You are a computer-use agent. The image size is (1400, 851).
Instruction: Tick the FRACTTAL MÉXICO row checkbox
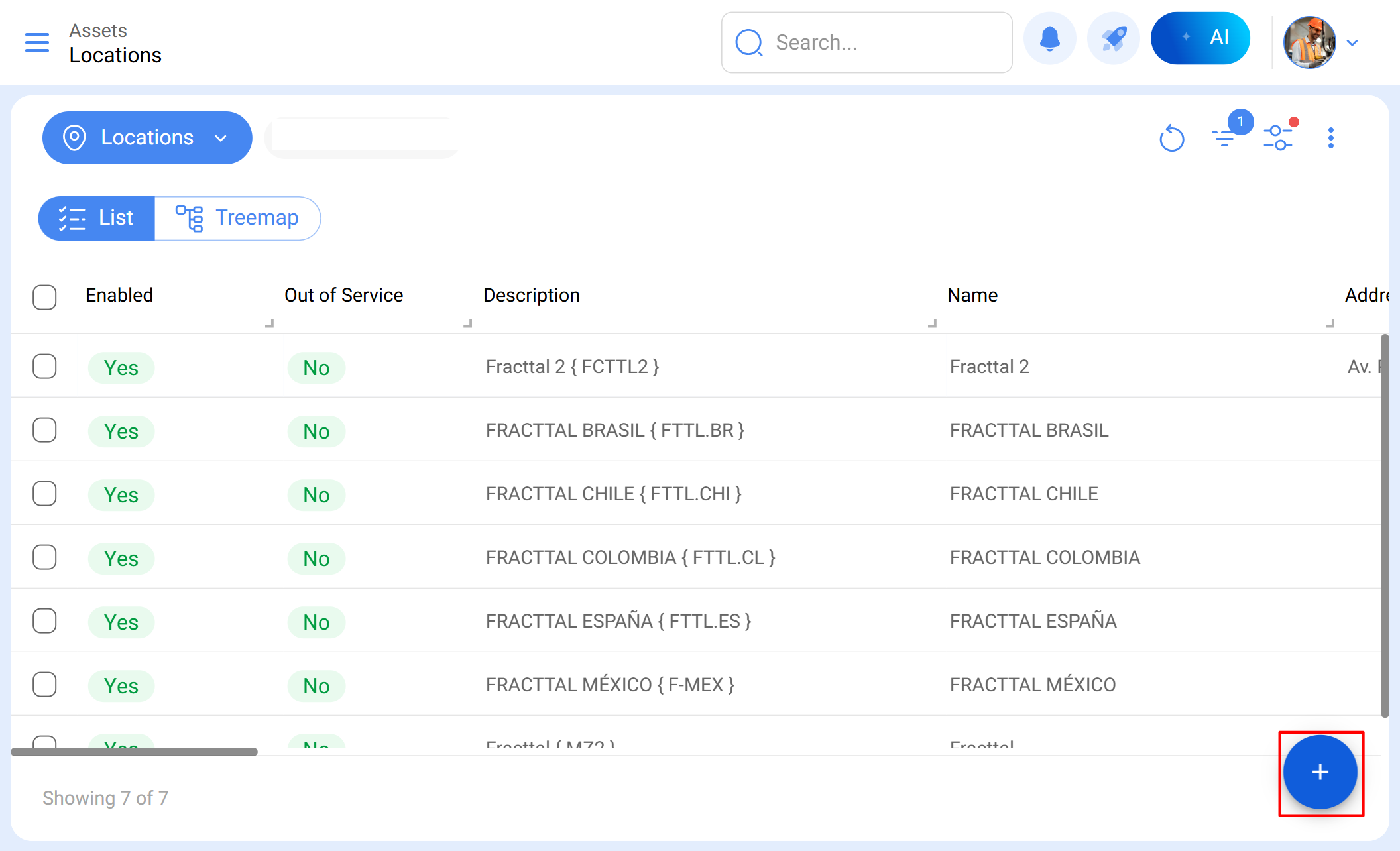coord(44,685)
